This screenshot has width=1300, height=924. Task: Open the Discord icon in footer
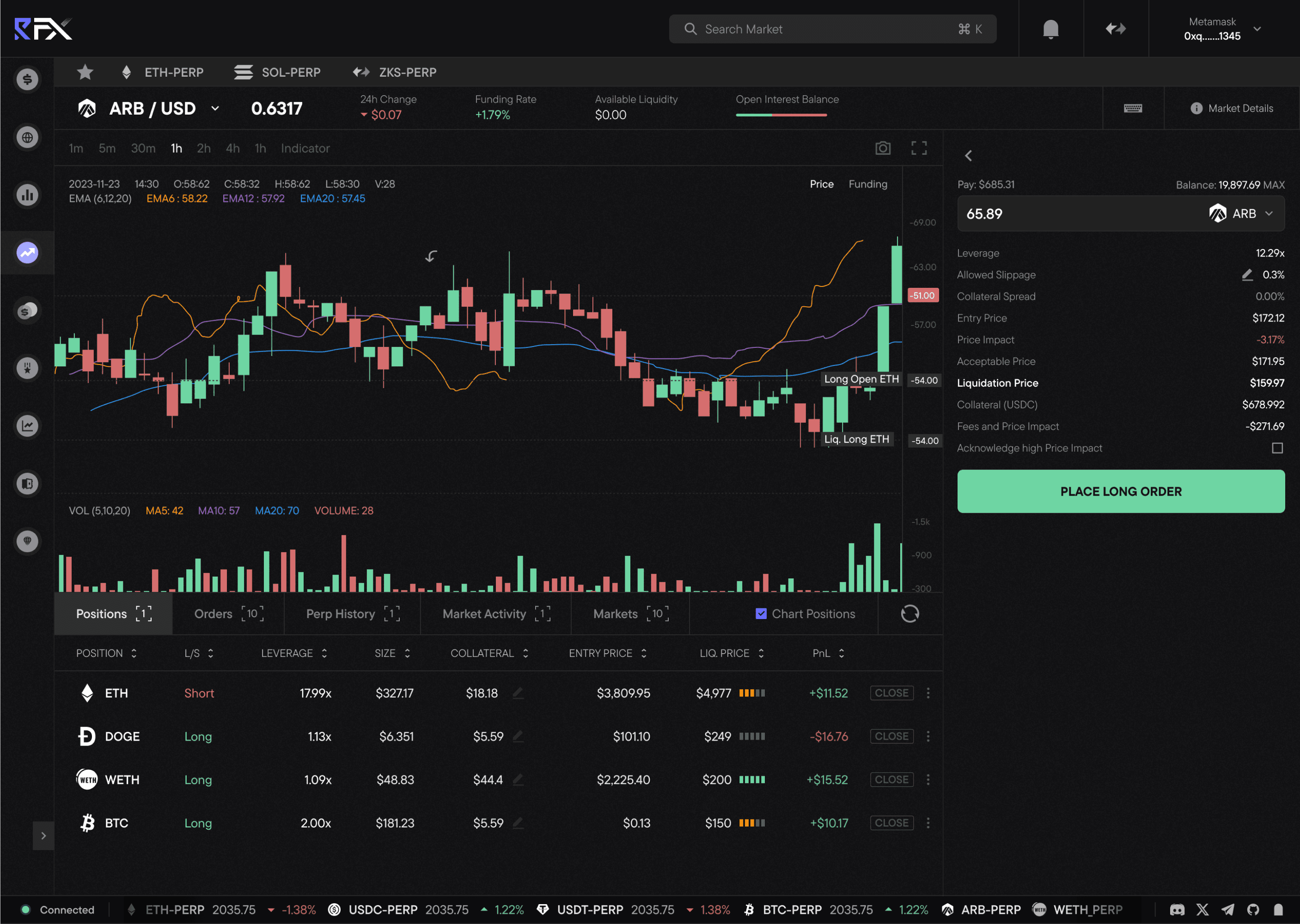coord(1177,909)
